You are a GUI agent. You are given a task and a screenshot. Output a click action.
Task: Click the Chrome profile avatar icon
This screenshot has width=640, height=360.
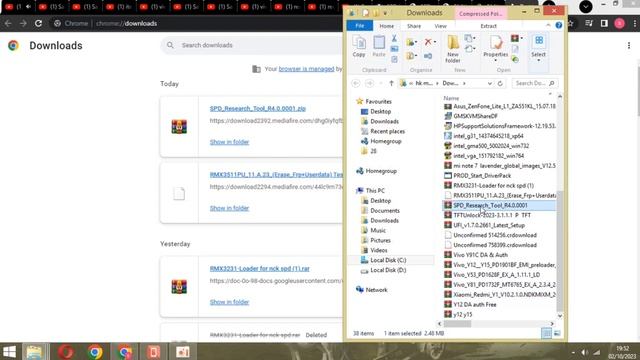(619, 24)
